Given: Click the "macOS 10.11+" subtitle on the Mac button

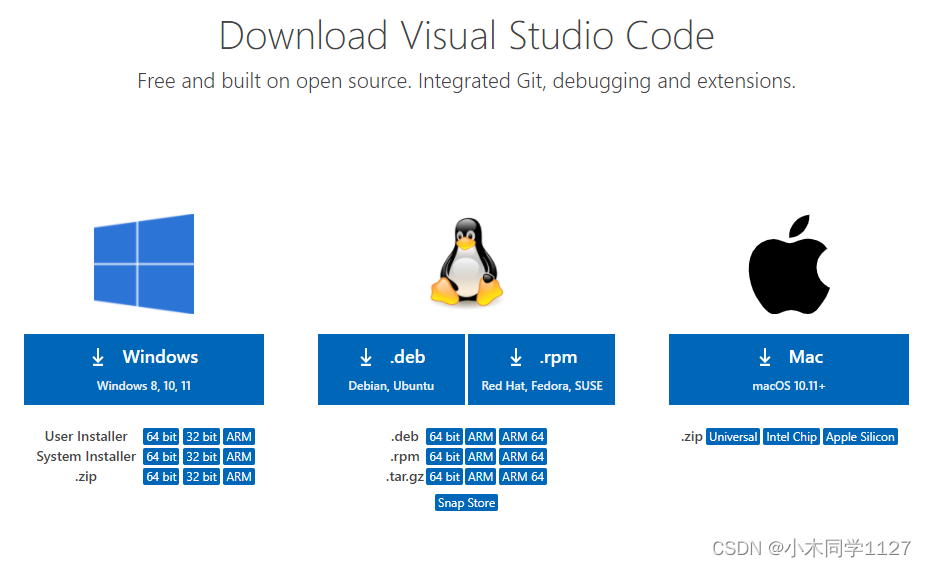Looking at the screenshot, I should (x=789, y=386).
